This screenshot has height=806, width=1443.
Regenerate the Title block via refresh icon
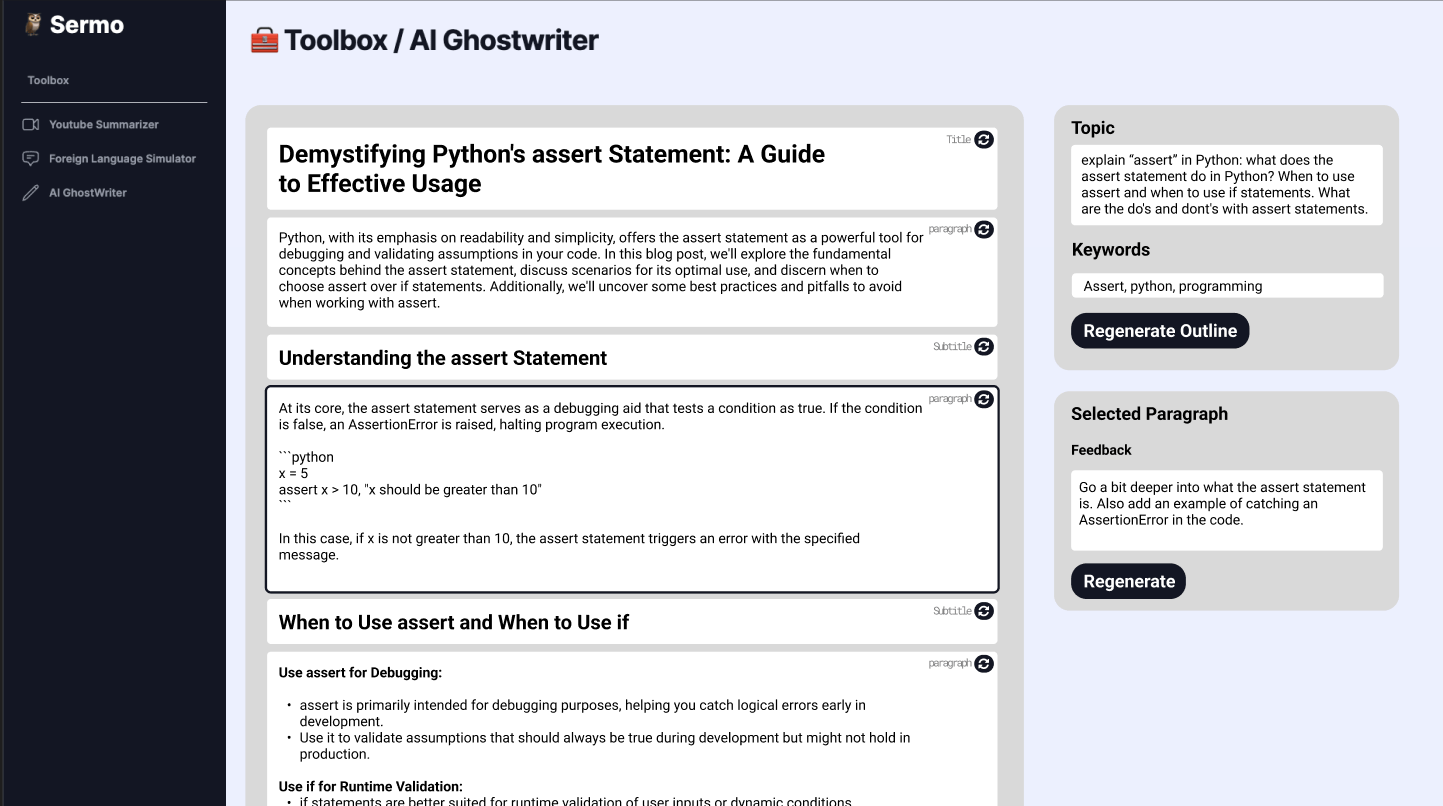click(x=984, y=140)
